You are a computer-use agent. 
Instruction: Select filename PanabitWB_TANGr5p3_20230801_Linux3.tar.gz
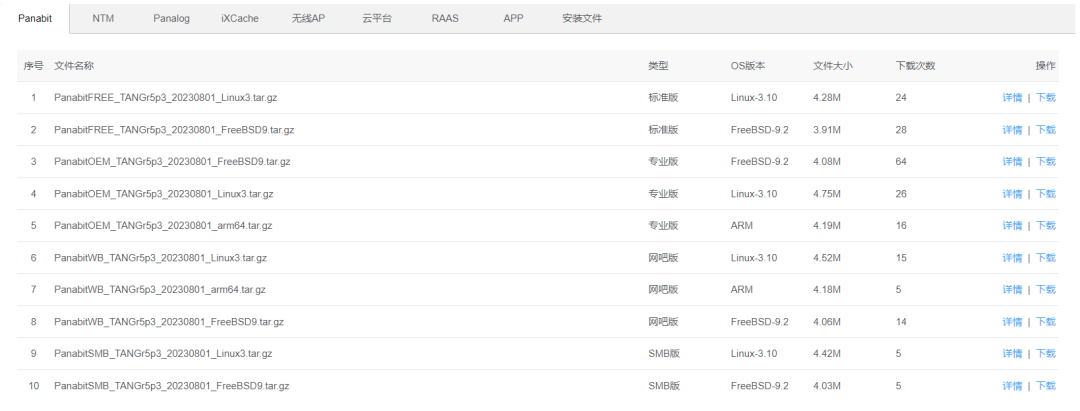pos(160,257)
